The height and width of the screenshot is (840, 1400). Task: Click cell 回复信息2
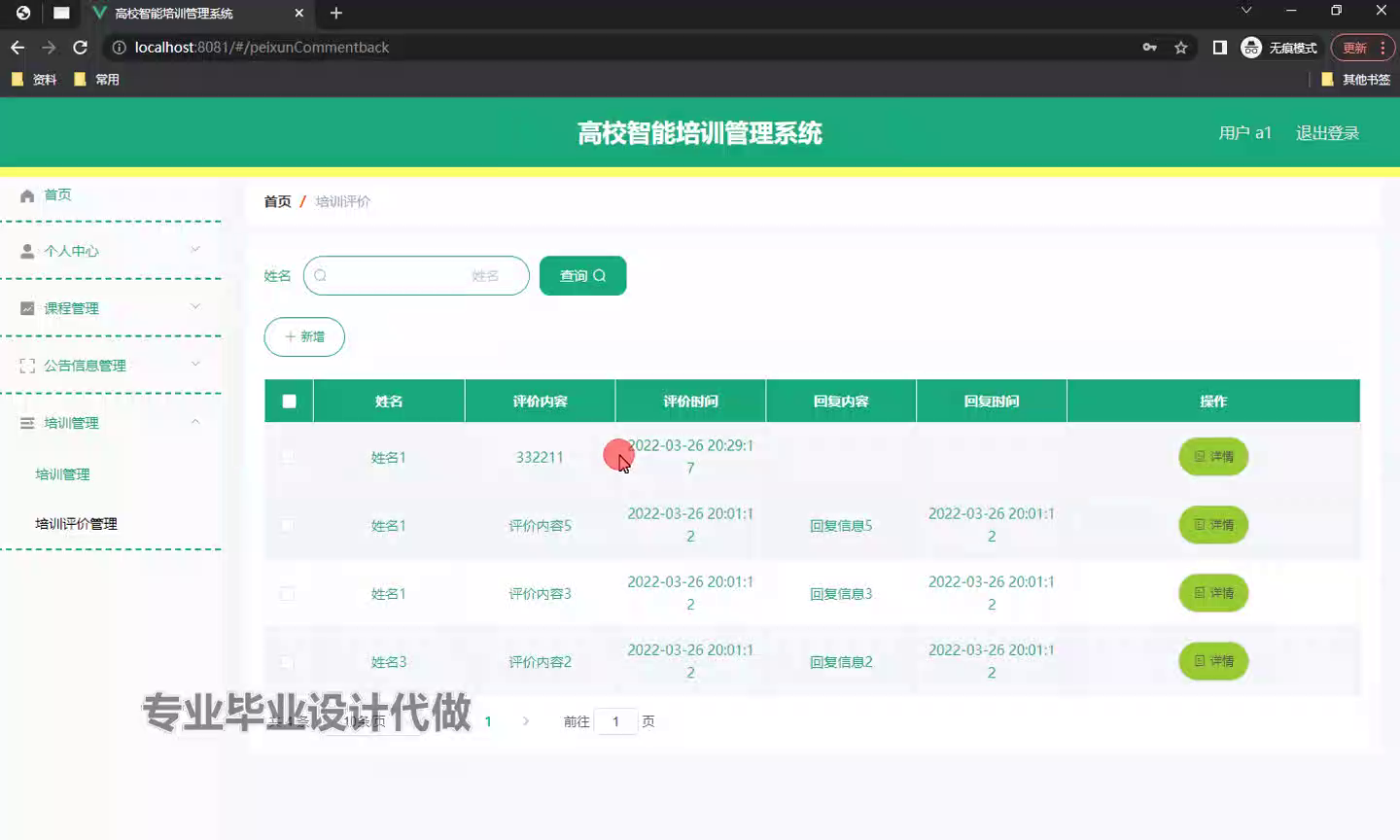[x=841, y=662]
